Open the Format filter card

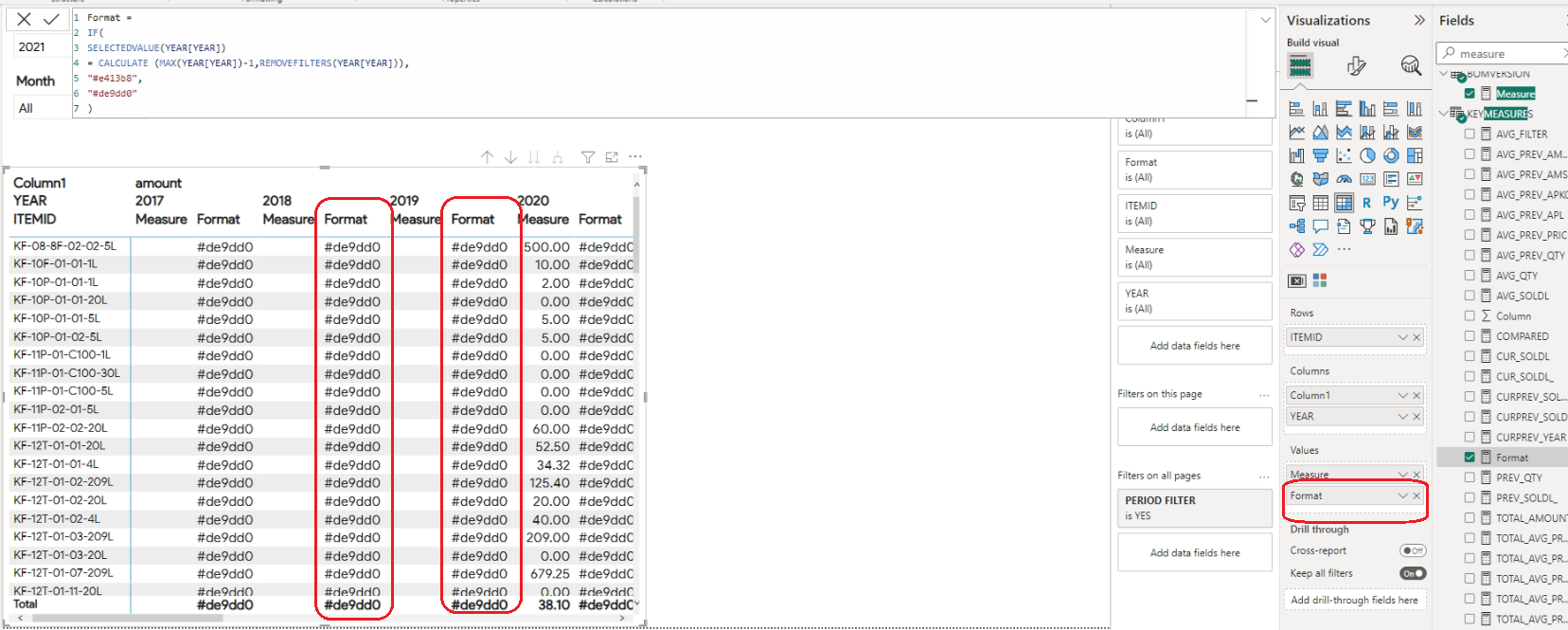tap(1195, 170)
